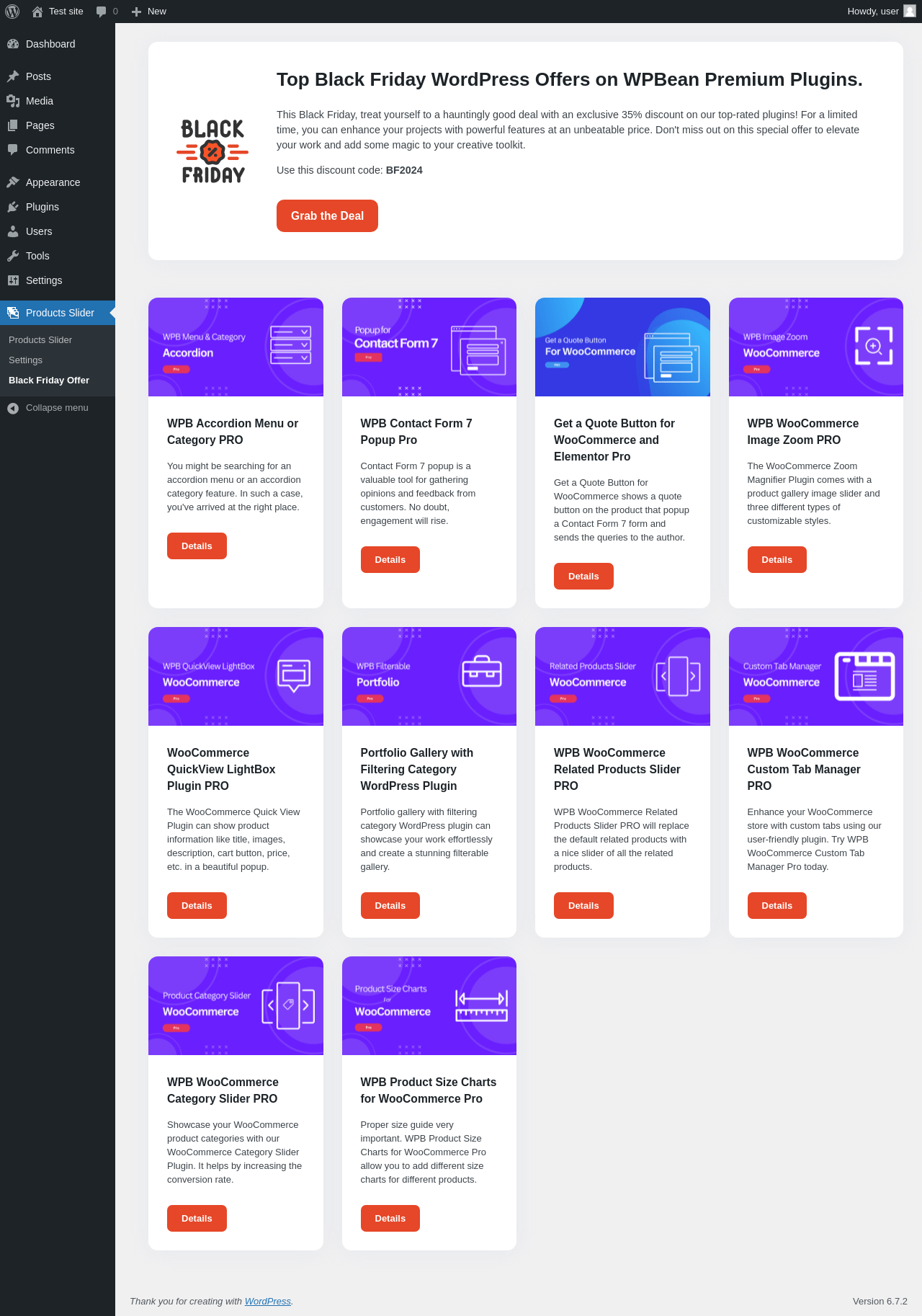
Task: Click the comments bubble icon in admin bar
Action: click(x=101, y=12)
